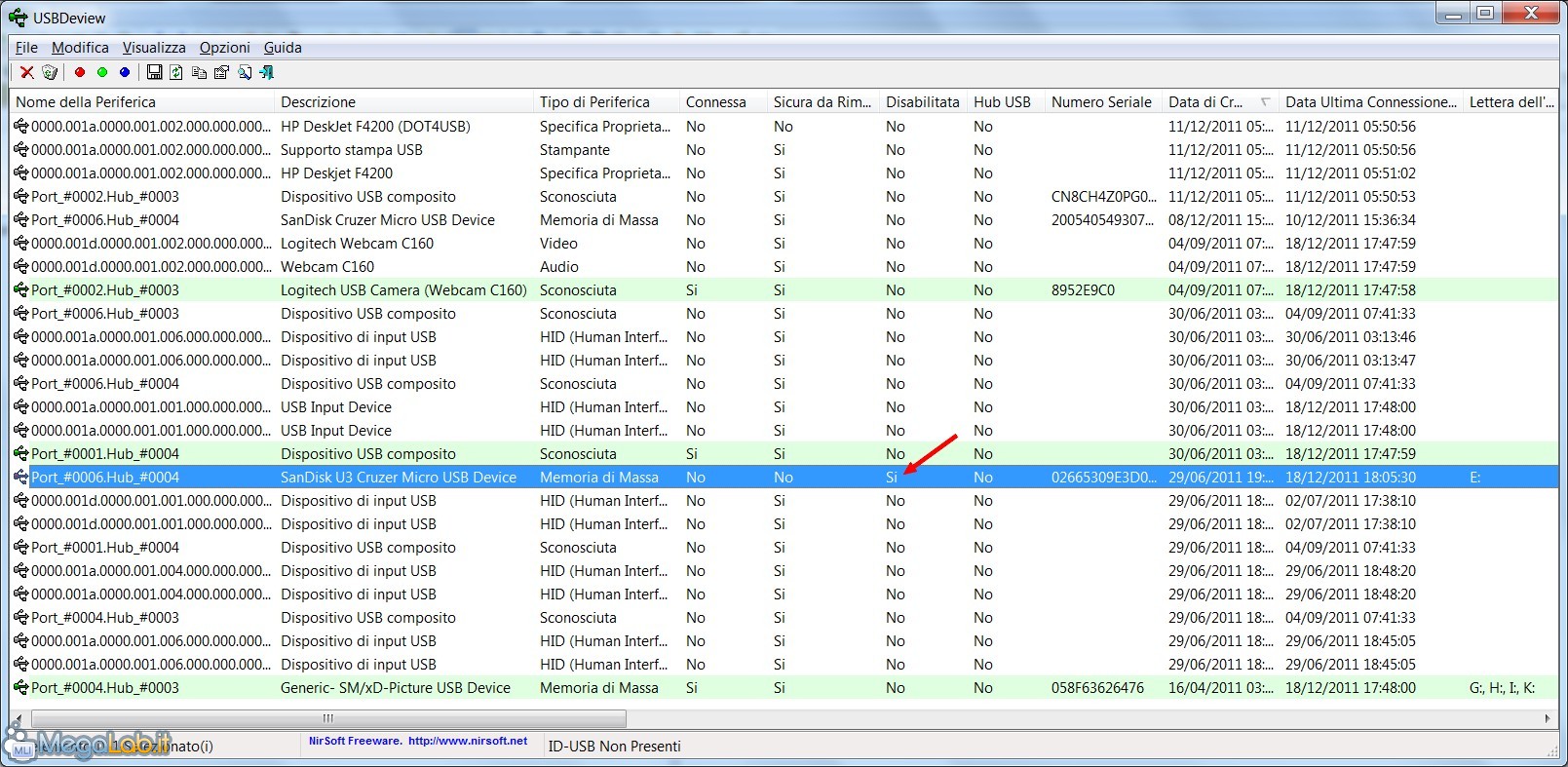Click the USBDeview title bar app icon
Image resolution: width=1568 pixels, height=767 pixels.
click(19, 17)
